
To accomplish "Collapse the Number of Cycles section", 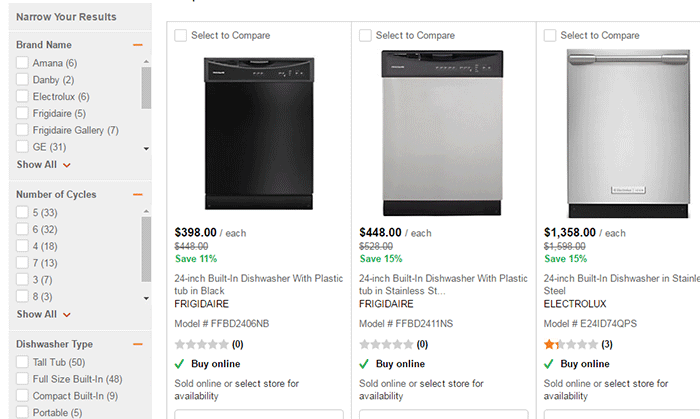I will click(x=138, y=195).
